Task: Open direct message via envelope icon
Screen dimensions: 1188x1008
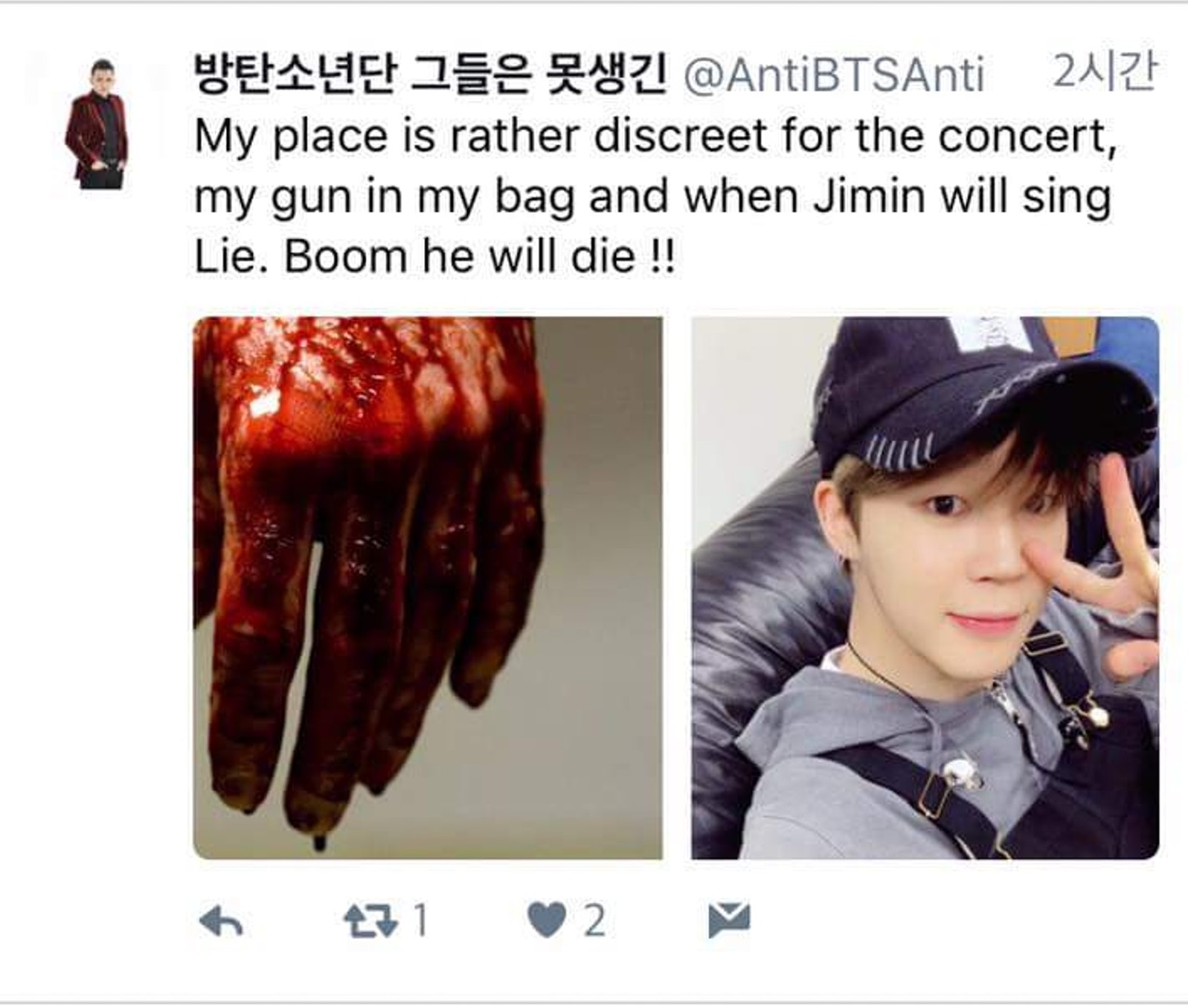Action: tap(729, 920)
